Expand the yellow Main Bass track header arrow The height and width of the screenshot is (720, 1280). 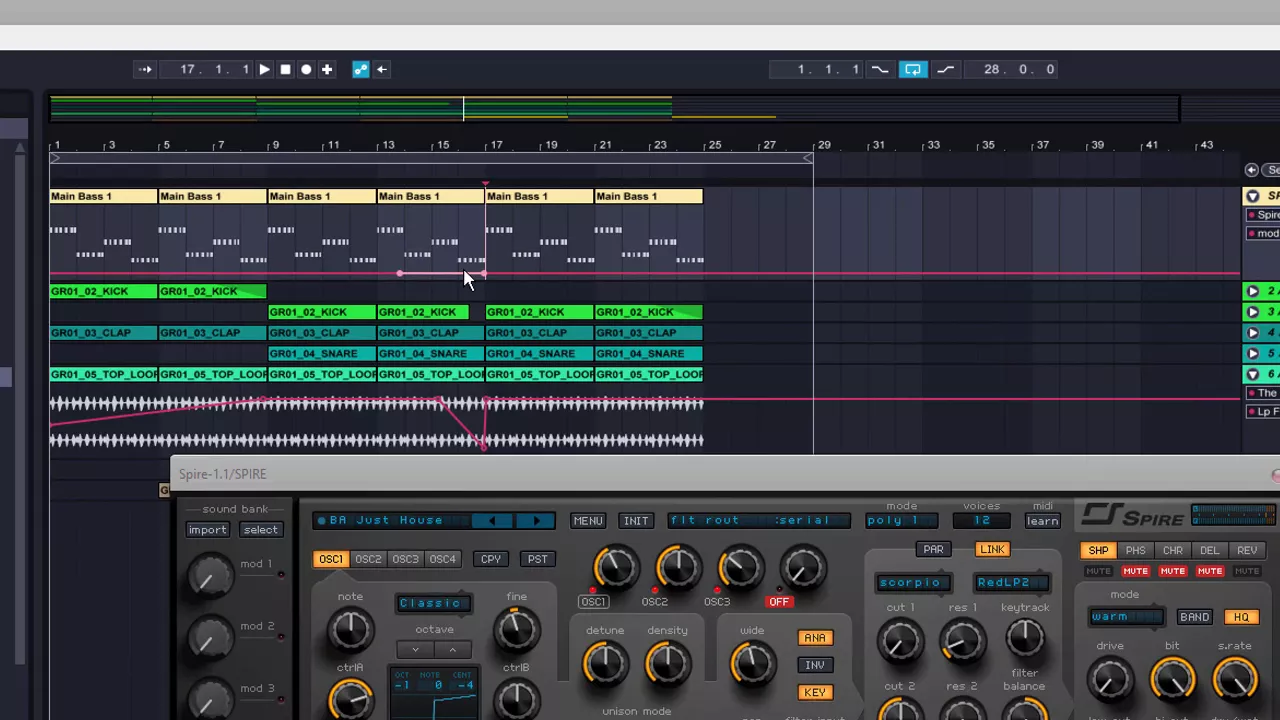pos(1252,196)
